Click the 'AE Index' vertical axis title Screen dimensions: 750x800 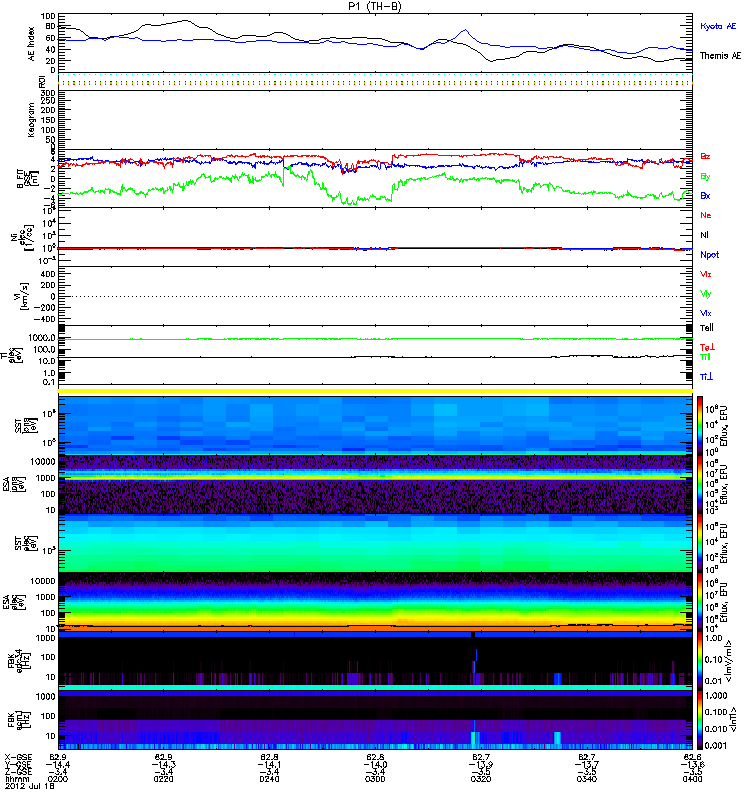[x=32, y=44]
